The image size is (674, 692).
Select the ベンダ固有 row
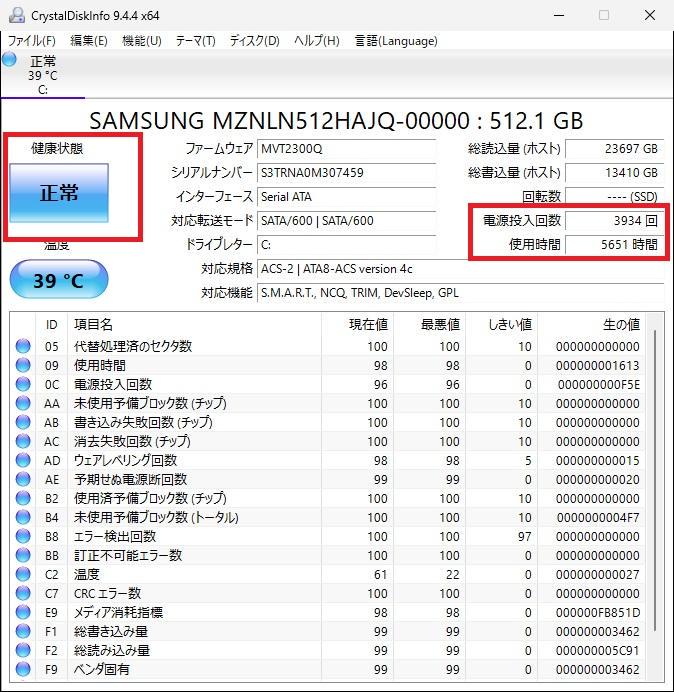pyautogui.click(x=327, y=669)
